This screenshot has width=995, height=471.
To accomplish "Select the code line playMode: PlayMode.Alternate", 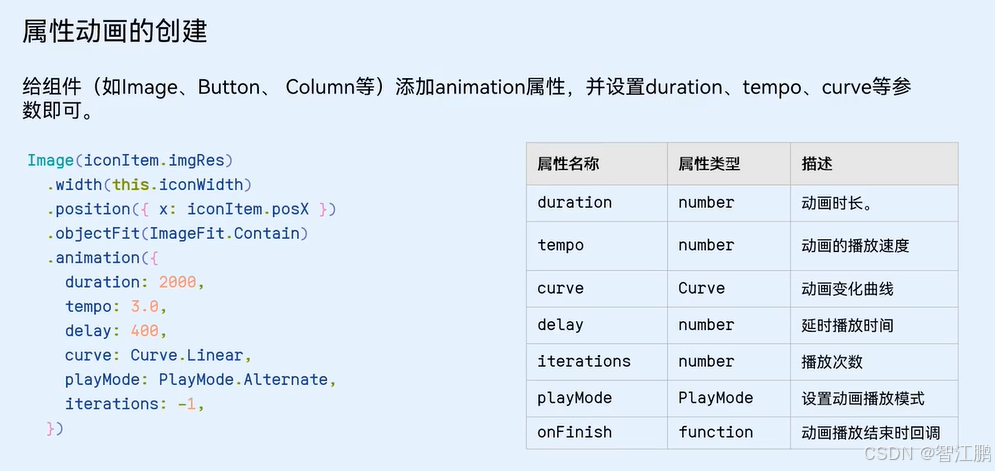I will [x=200, y=380].
